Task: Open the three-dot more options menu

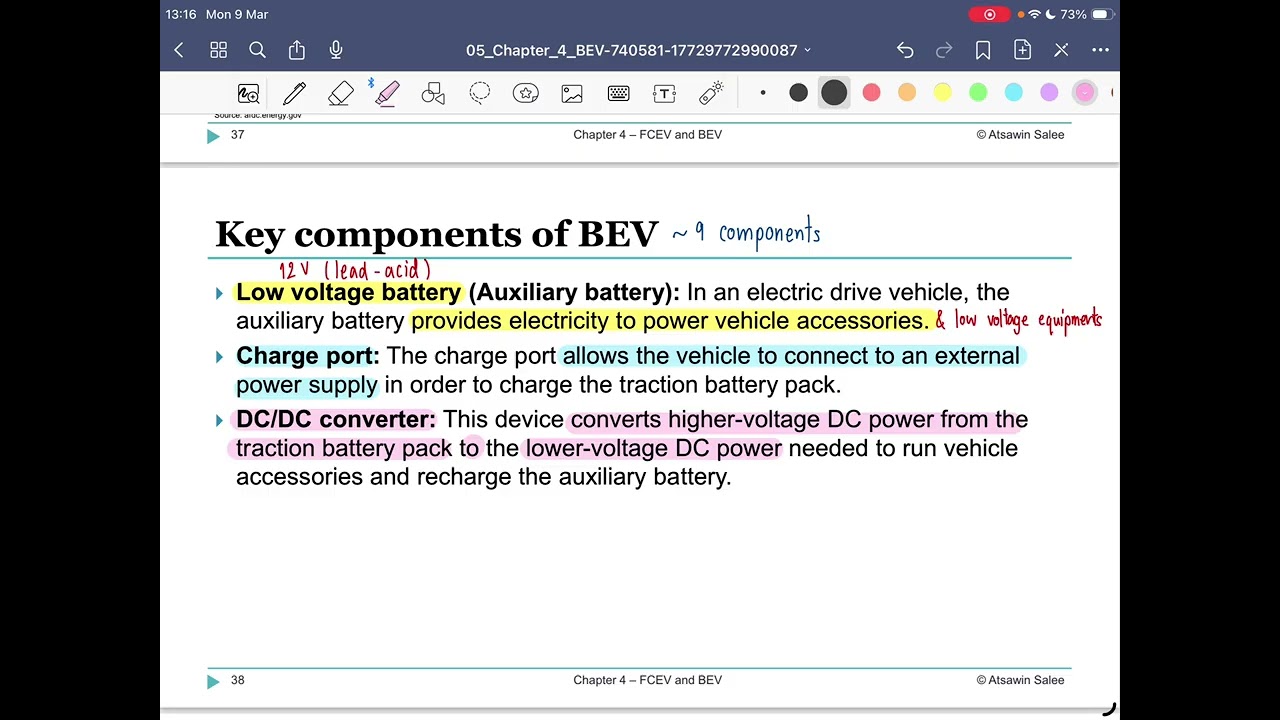Action: coord(1100,50)
